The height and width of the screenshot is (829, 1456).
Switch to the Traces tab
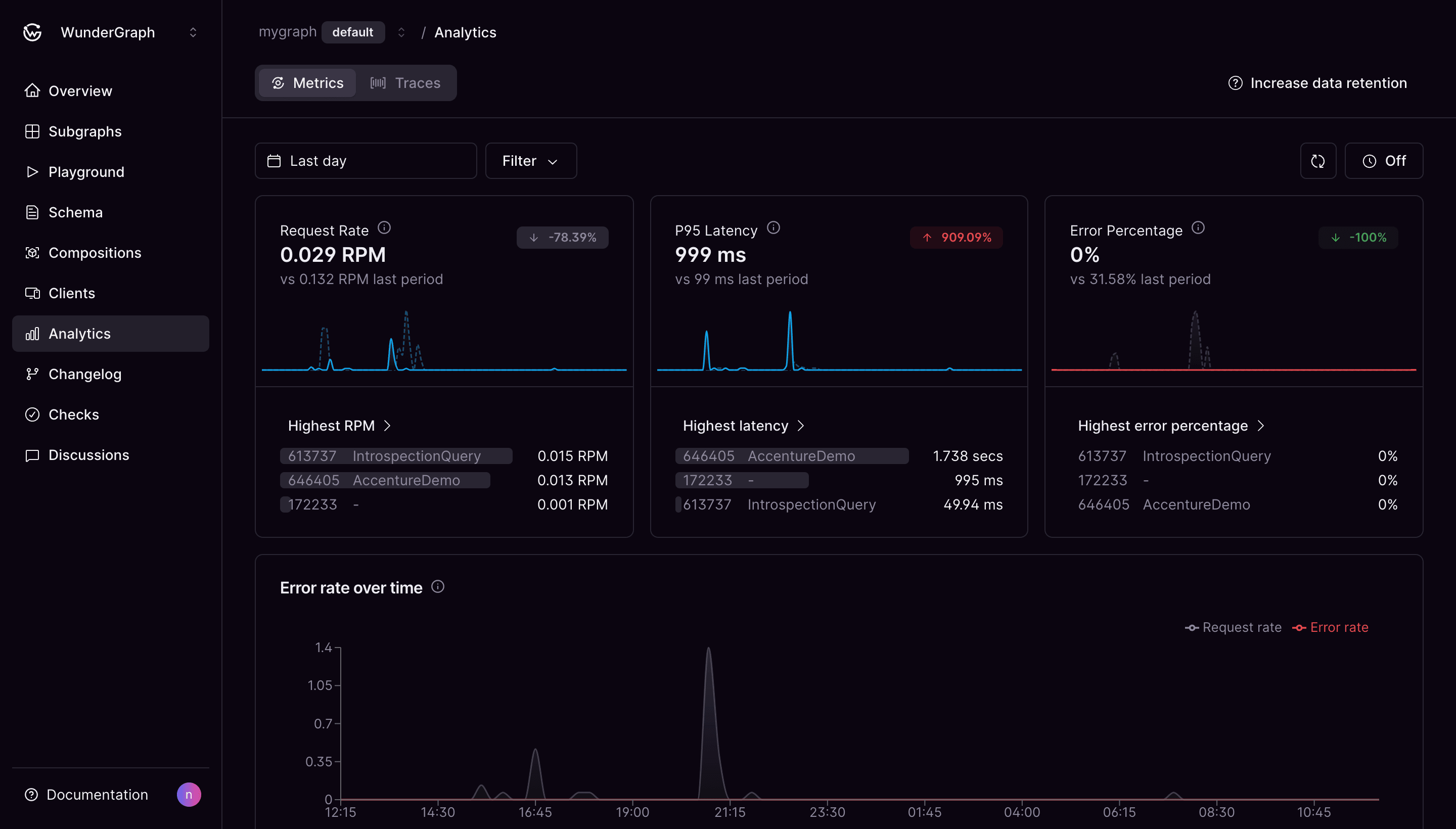click(405, 82)
